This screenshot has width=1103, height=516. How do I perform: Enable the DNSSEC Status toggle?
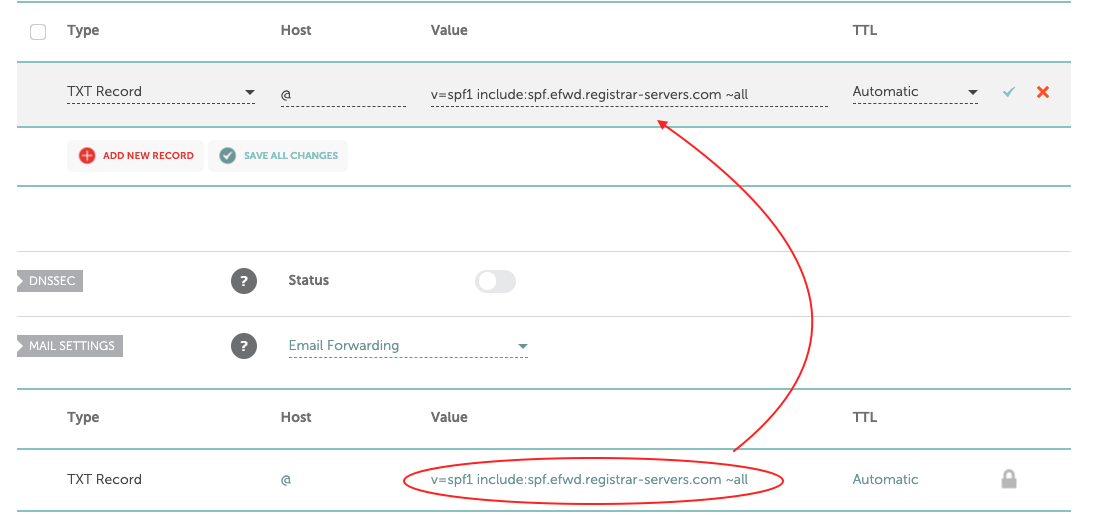point(495,281)
